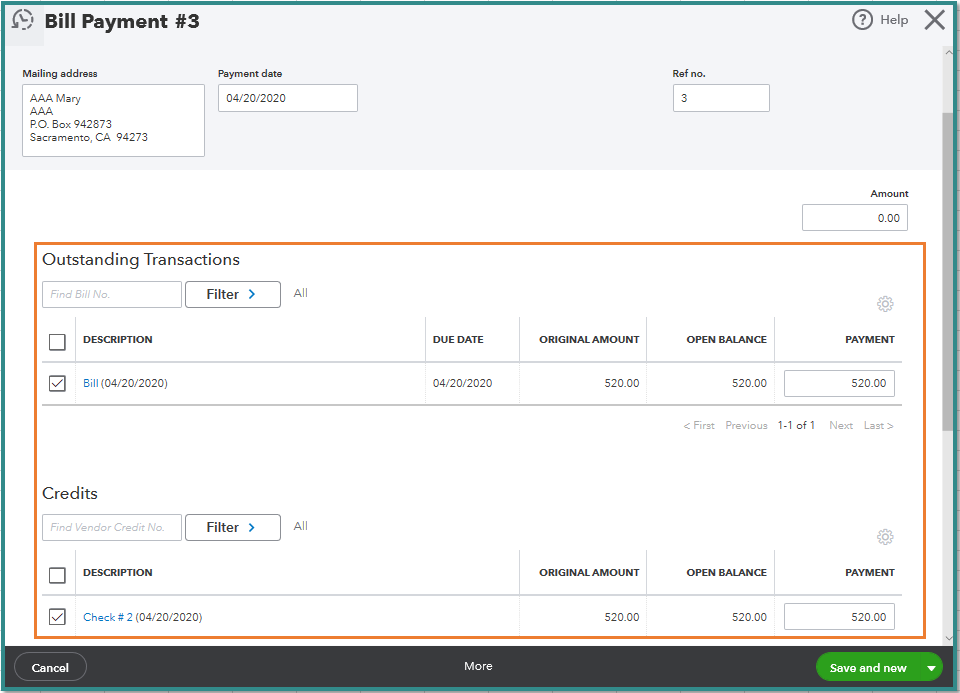Click the scrollbar down arrow
This screenshot has height=693, width=960.
(949, 639)
